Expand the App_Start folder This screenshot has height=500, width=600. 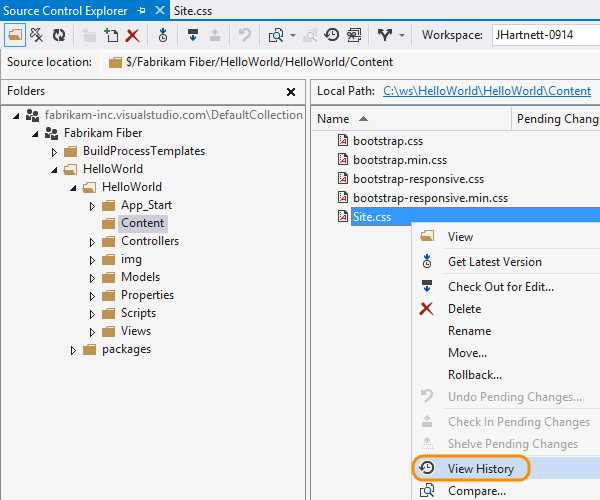[92, 206]
